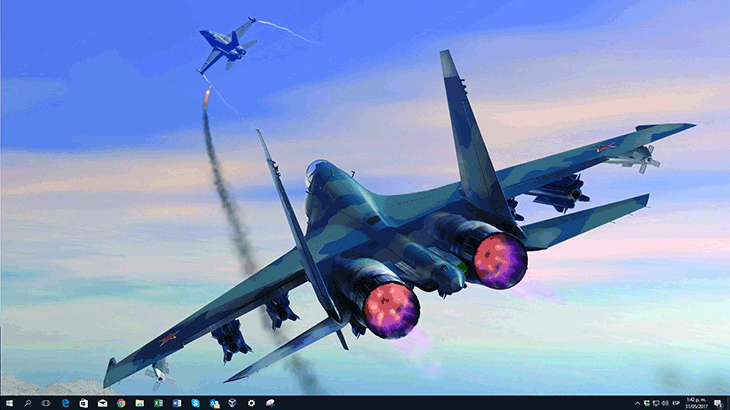The width and height of the screenshot is (730, 410).
Task: Switch input language via ESP indicator
Action: click(676, 403)
